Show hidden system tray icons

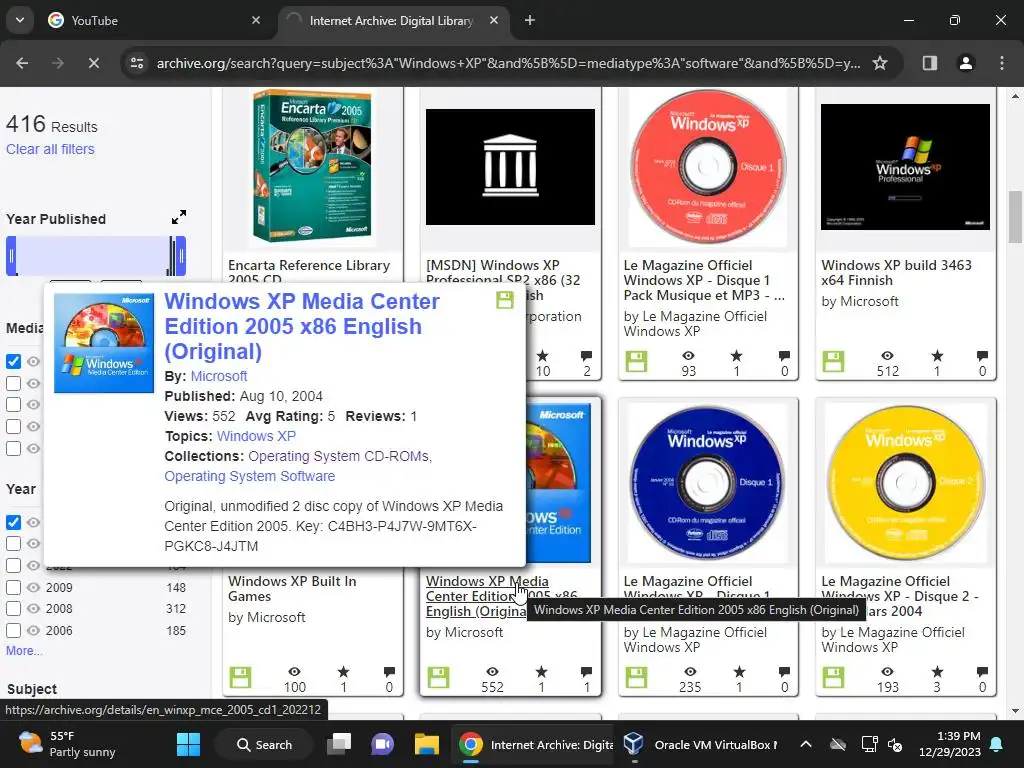click(806, 744)
